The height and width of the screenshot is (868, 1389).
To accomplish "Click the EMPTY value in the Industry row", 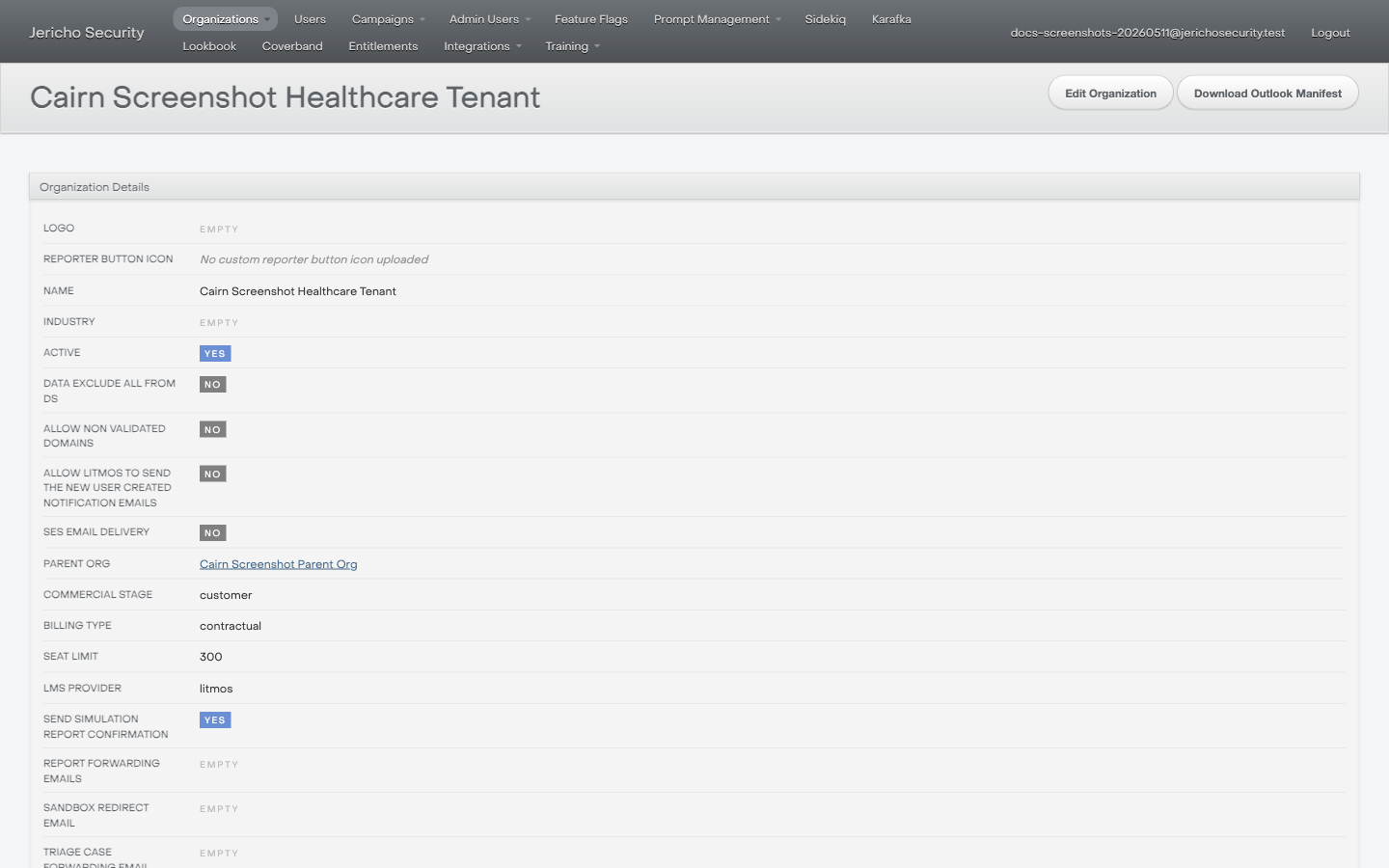I will tap(219, 323).
